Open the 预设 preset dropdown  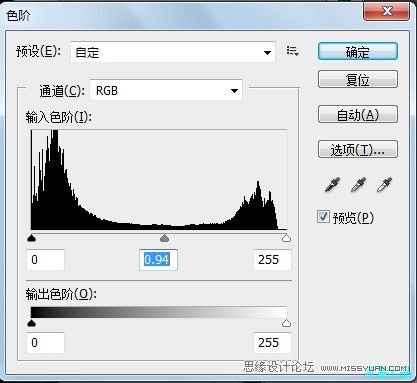click(x=173, y=52)
